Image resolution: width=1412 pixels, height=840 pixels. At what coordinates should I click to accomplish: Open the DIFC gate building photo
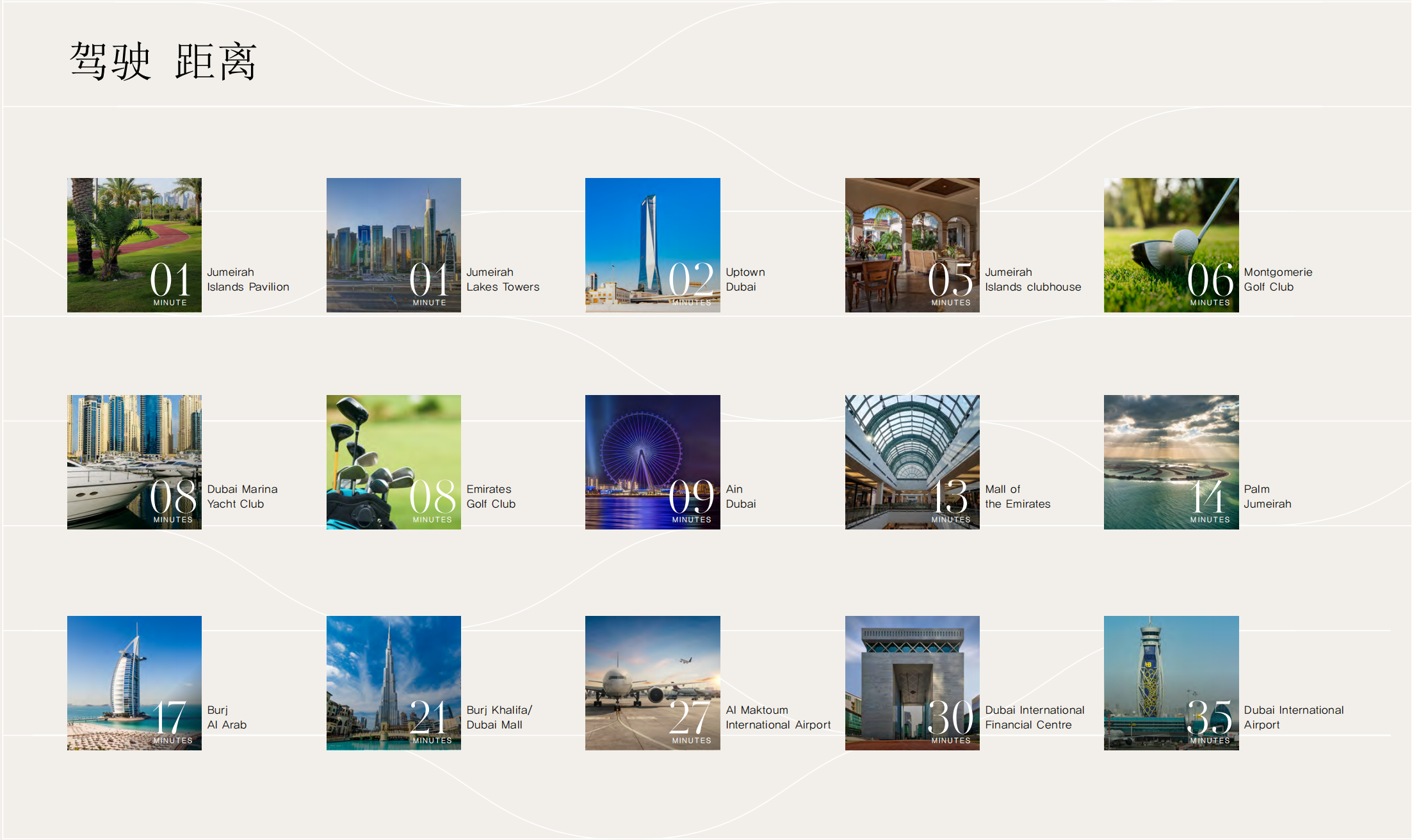913,683
